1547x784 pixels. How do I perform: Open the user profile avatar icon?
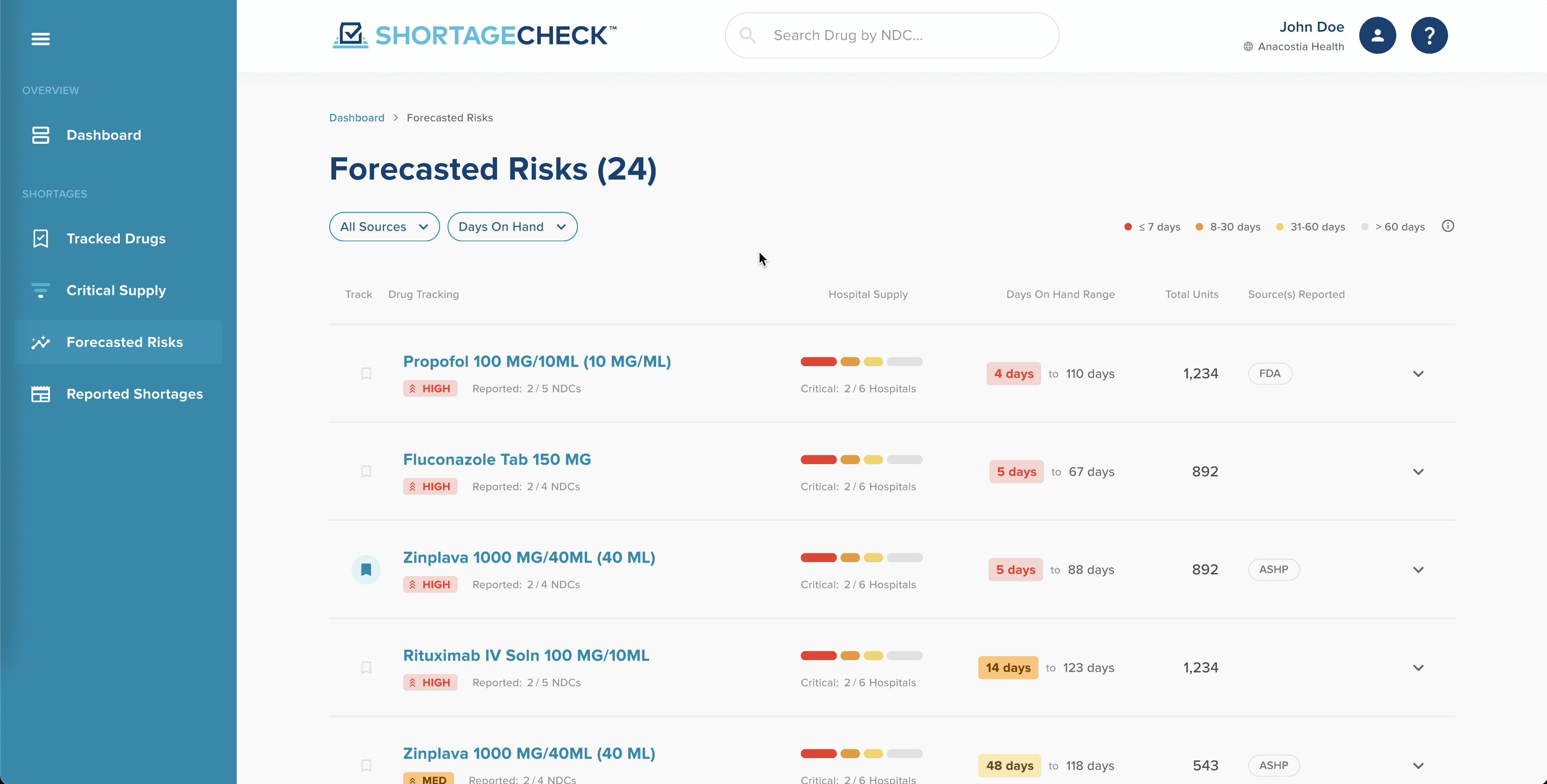click(1377, 36)
